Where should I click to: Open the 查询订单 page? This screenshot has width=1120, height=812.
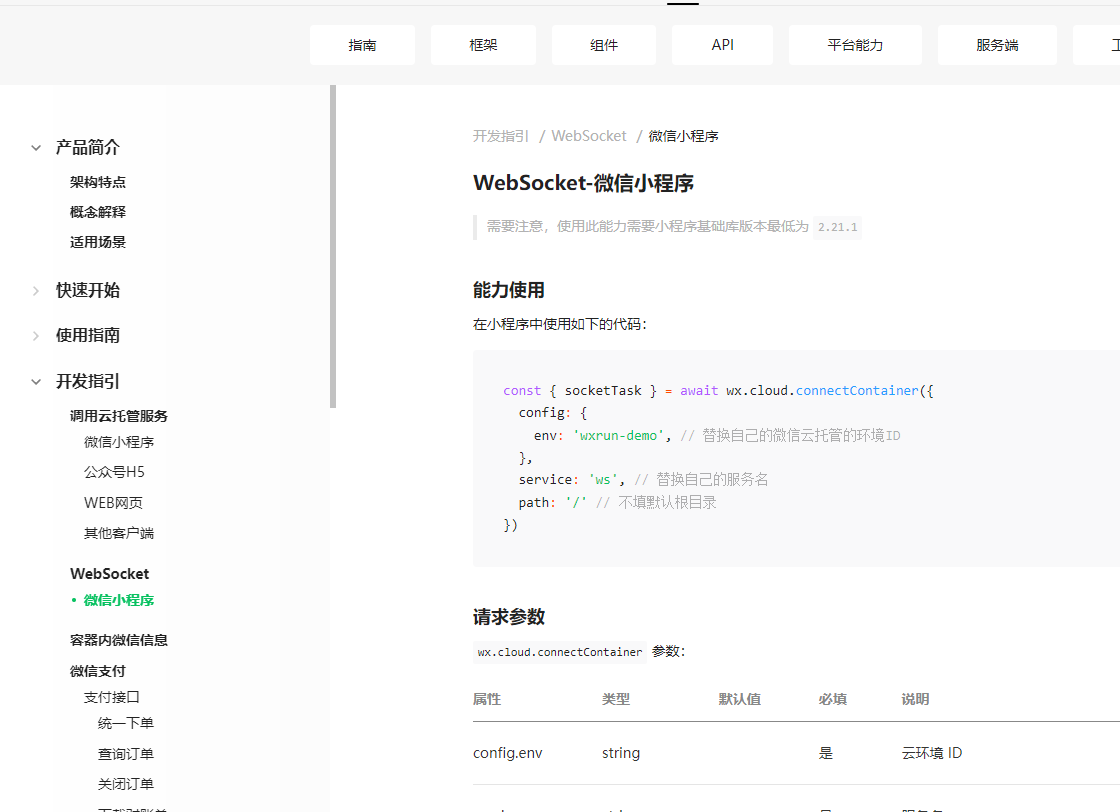pos(126,754)
